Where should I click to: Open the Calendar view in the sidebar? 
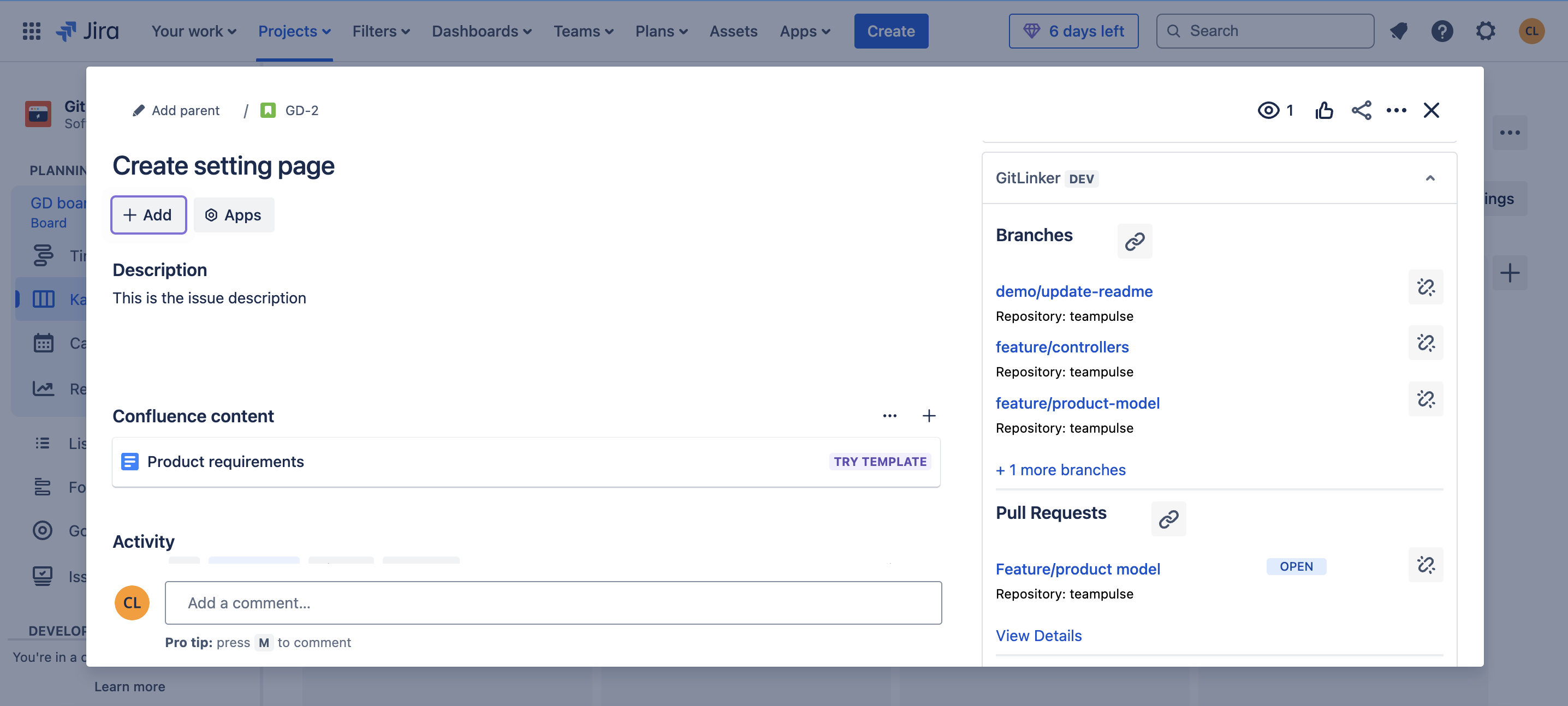(x=43, y=342)
